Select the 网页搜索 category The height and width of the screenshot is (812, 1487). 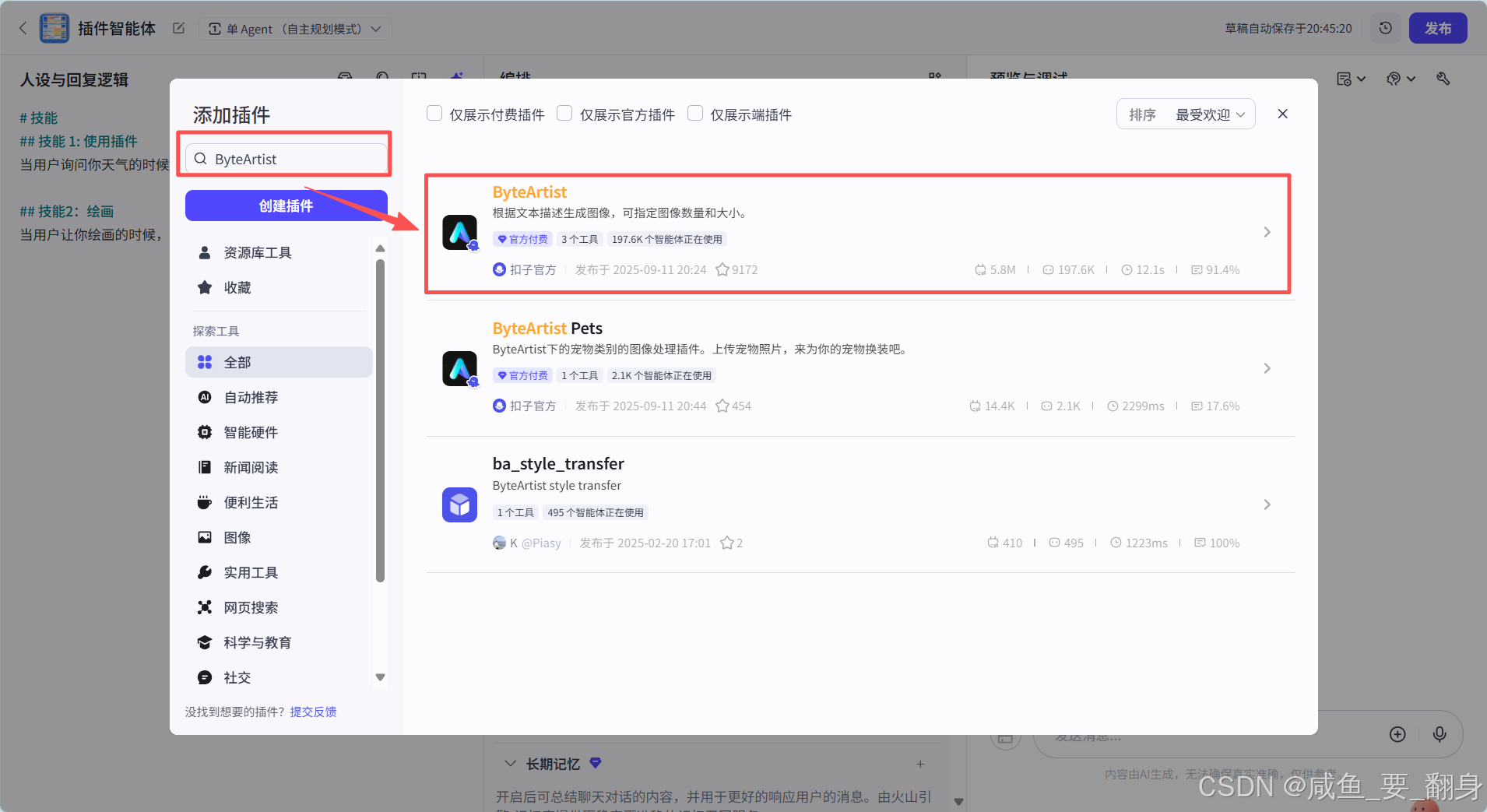(279, 607)
